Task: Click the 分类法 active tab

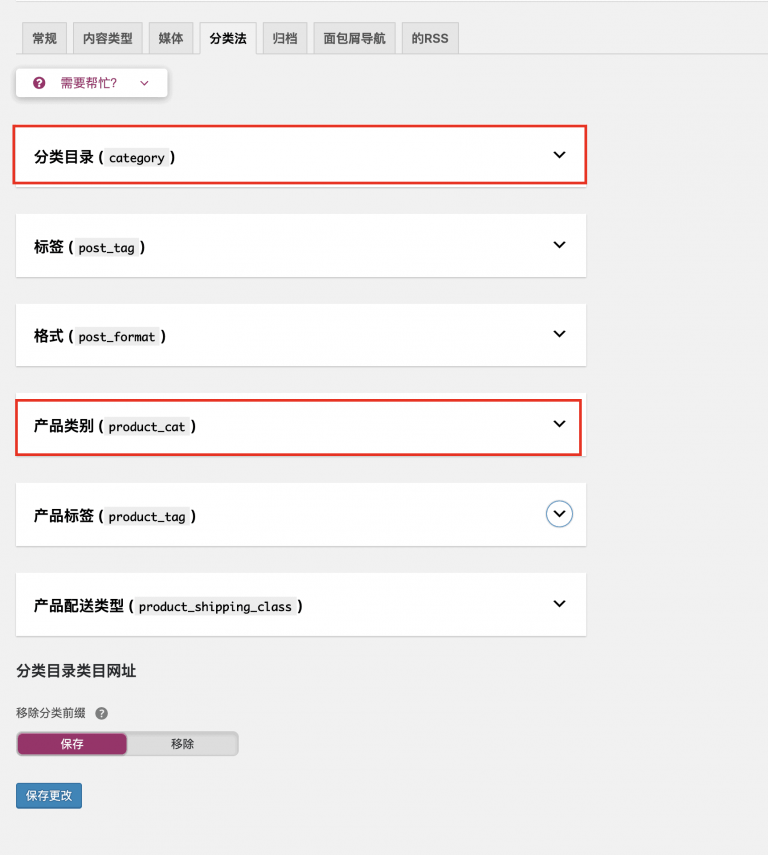Action: point(228,38)
